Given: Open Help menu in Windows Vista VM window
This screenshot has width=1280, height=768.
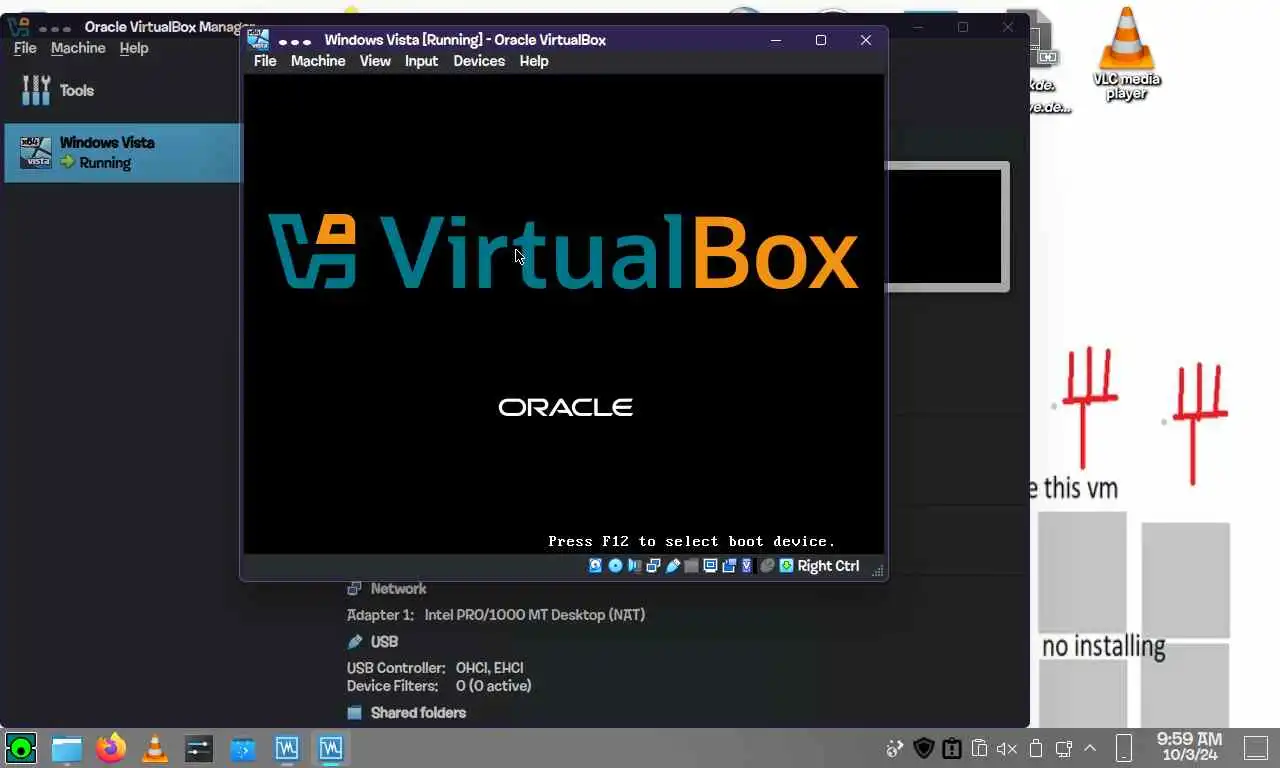Looking at the screenshot, I should pos(534,61).
